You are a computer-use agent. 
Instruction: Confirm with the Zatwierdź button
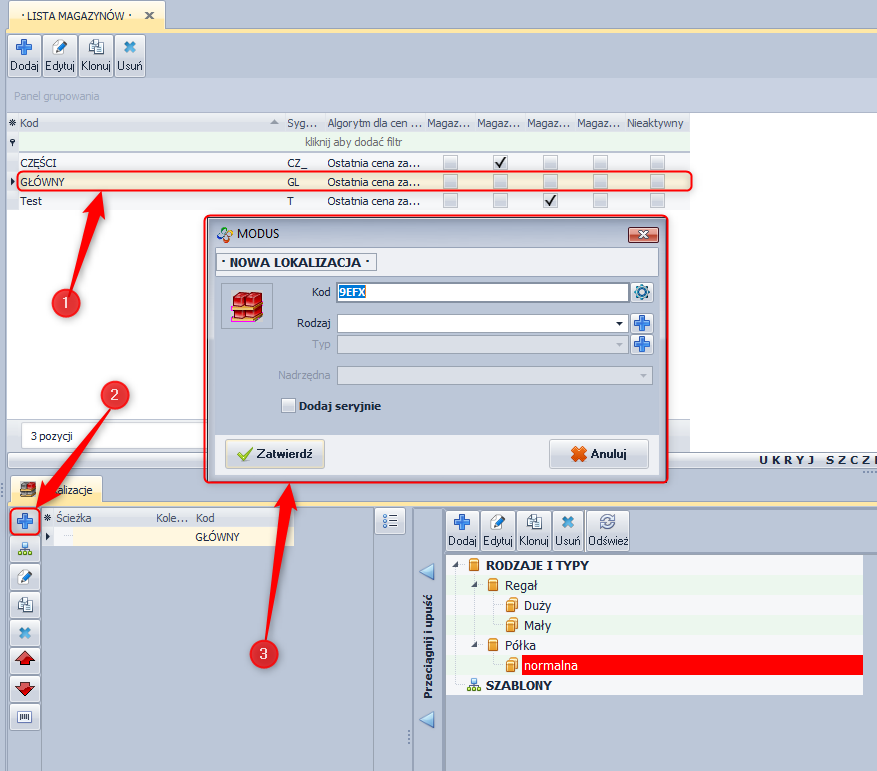click(274, 454)
